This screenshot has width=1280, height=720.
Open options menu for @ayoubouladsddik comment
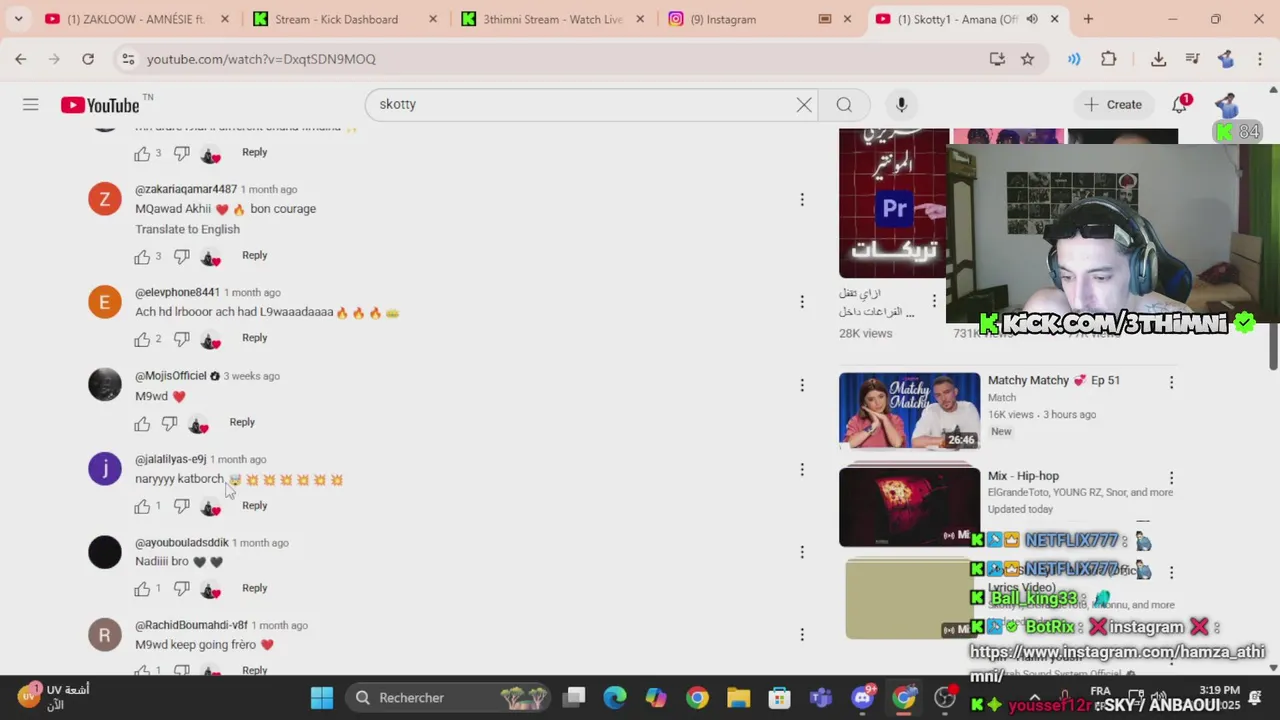tap(801, 552)
